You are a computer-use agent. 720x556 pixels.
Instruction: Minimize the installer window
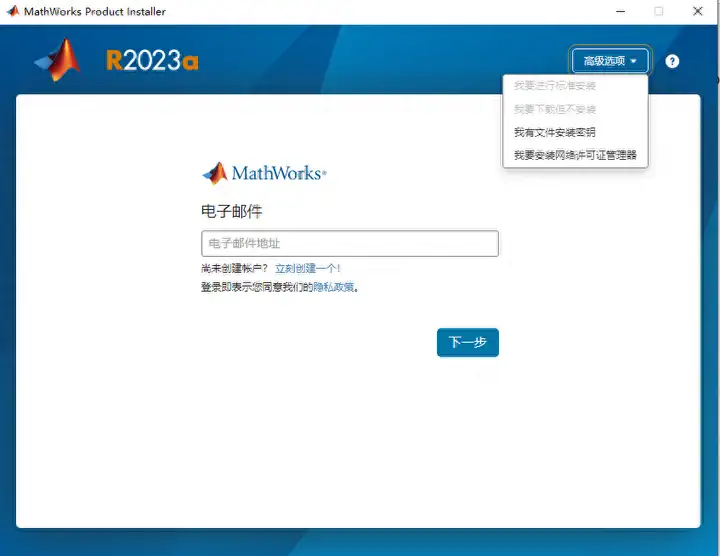click(x=620, y=11)
